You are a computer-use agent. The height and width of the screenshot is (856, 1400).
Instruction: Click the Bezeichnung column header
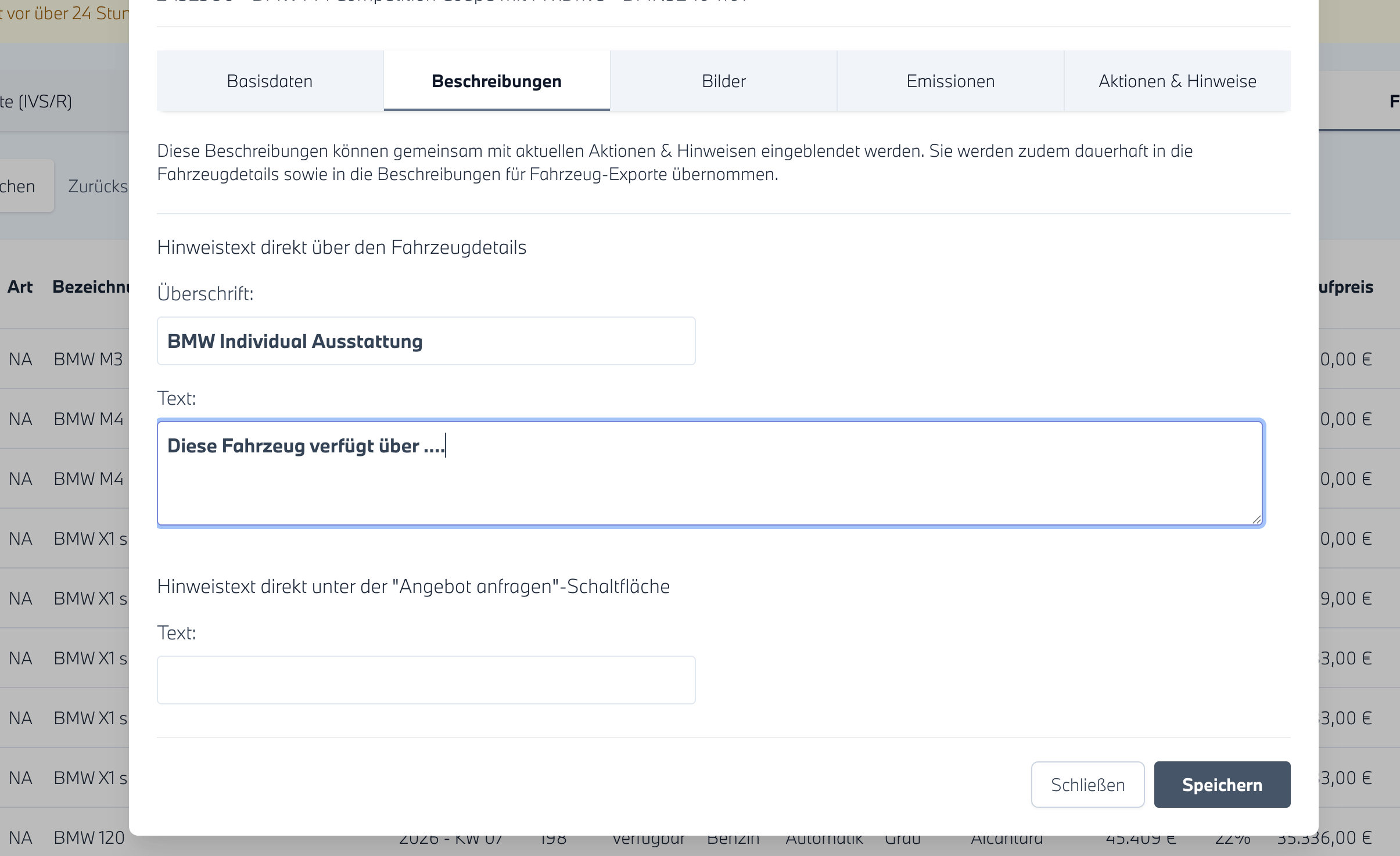[90, 287]
